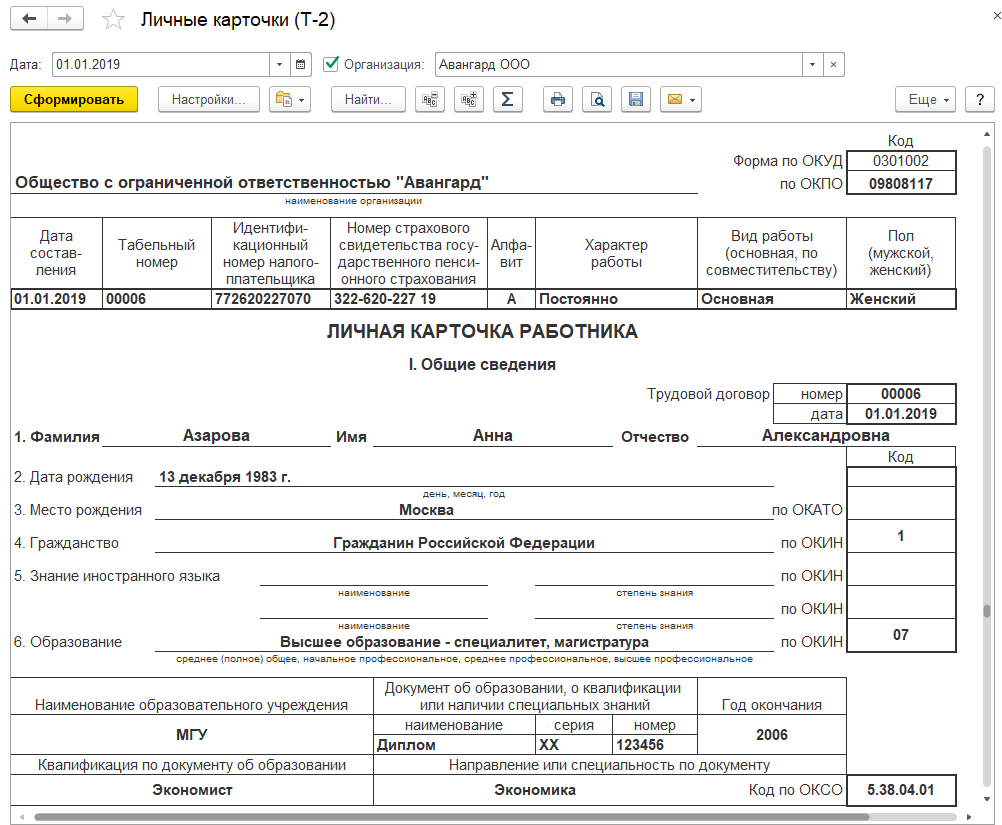Open the report variants dropdown
Viewport: 1002px width, 825px height.
[x=290, y=99]
